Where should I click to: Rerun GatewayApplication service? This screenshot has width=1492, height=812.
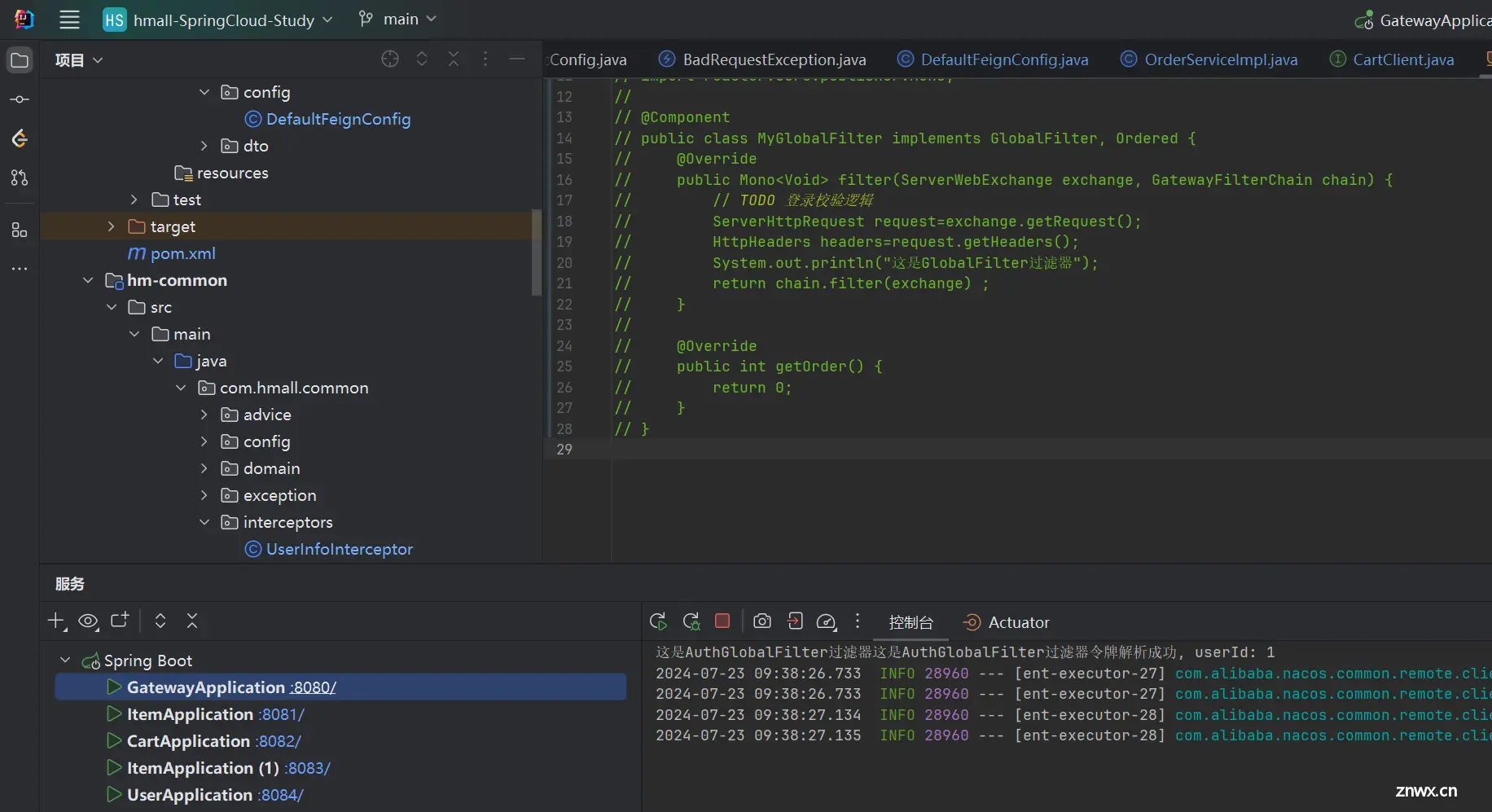pyautogui.click(x=659, y=621)
